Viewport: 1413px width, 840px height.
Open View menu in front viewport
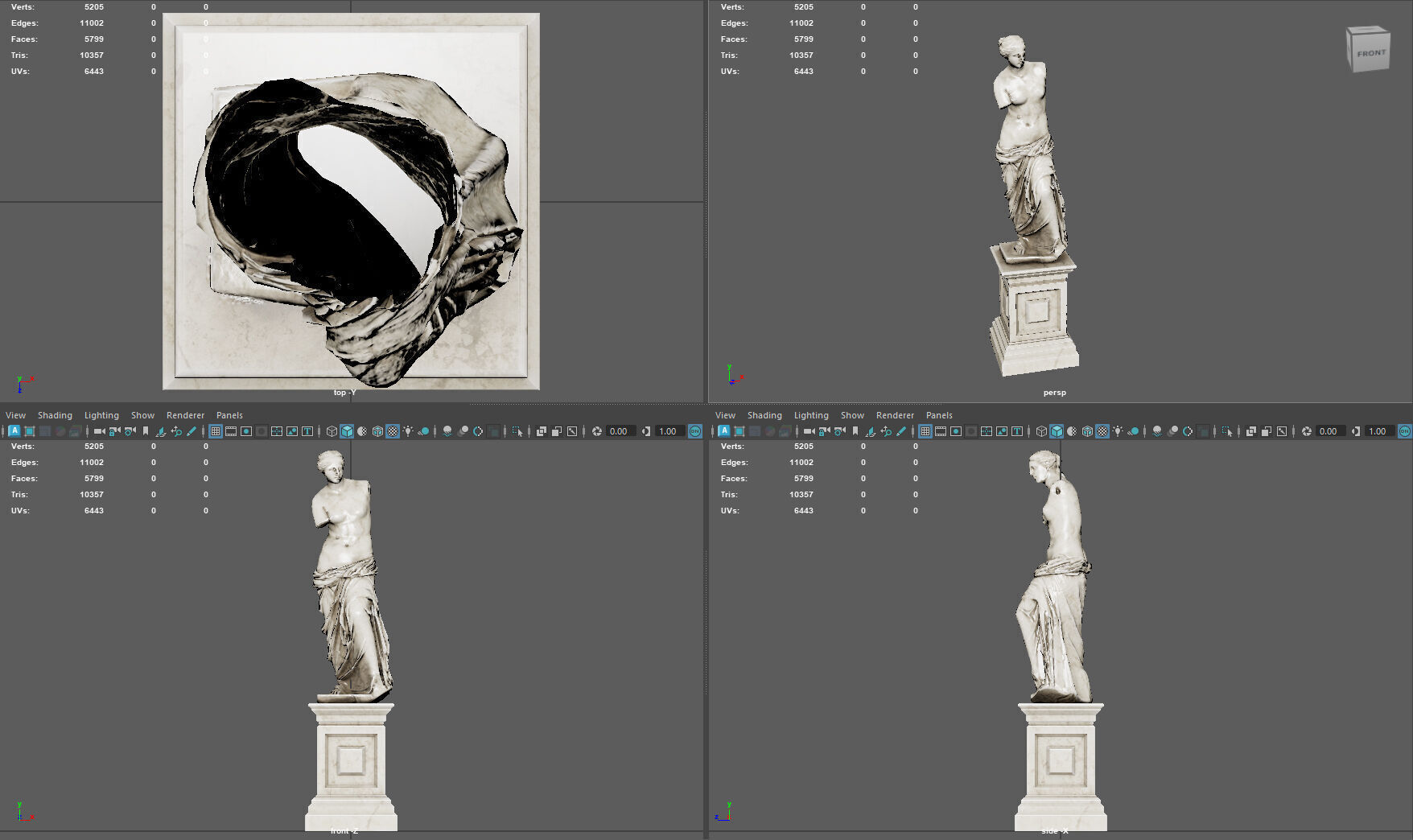(x=15, y=415)
